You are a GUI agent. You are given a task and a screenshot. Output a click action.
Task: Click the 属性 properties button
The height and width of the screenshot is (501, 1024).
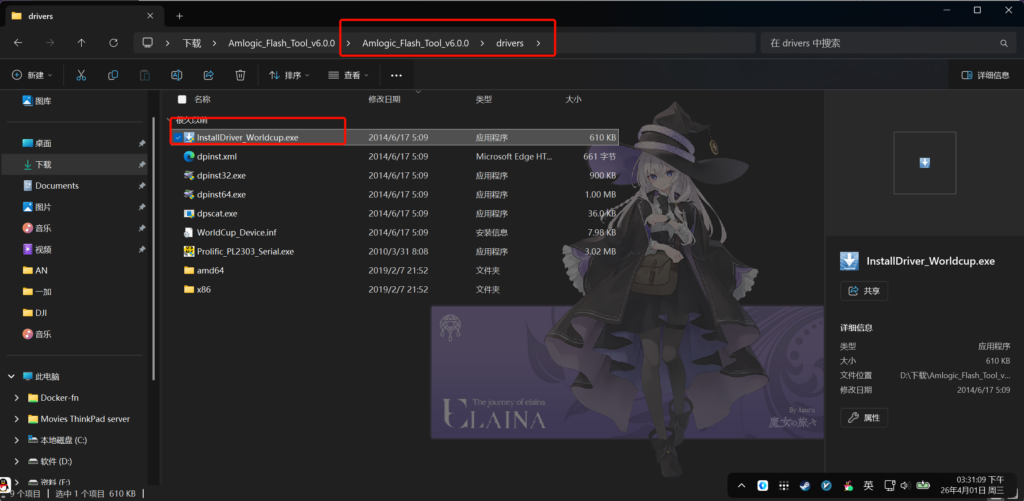(x=864, y=417)
